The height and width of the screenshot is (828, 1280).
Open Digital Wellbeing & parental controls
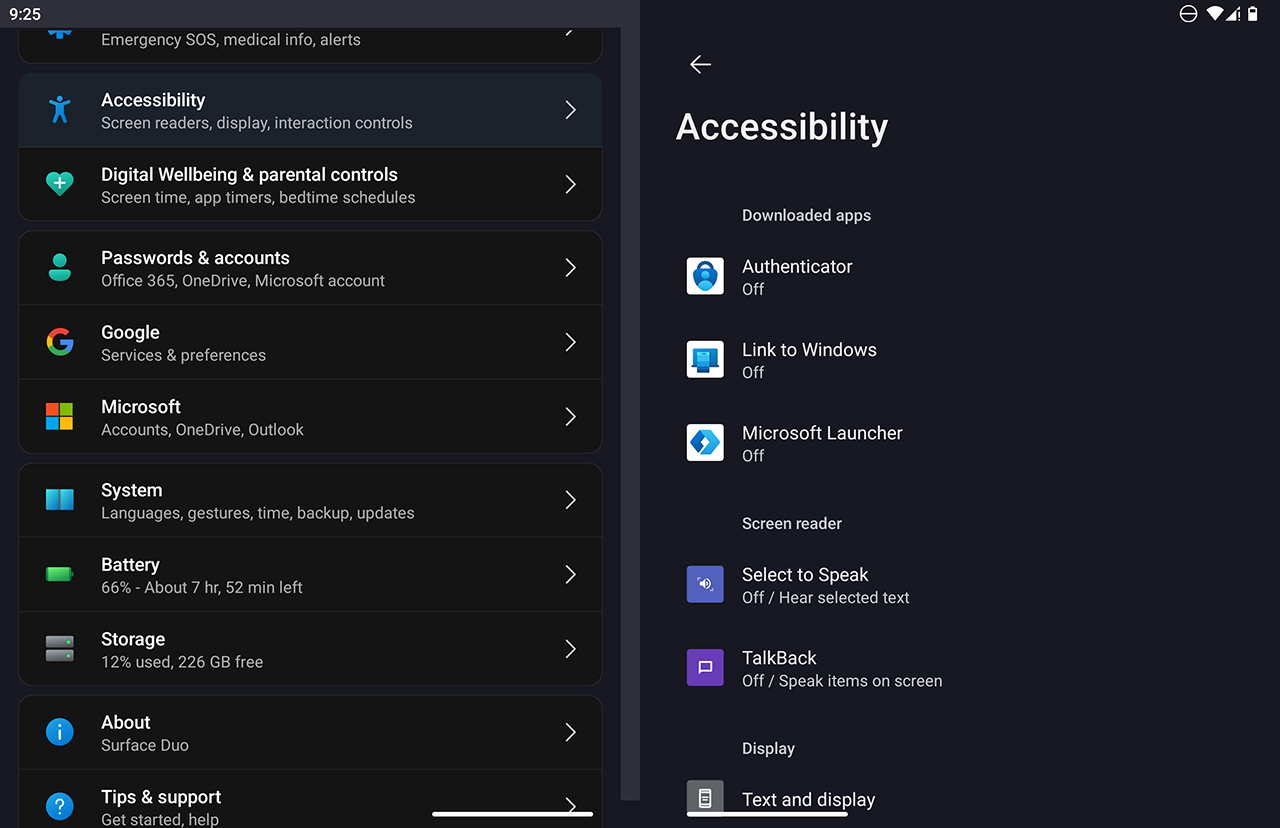(310, 184)
